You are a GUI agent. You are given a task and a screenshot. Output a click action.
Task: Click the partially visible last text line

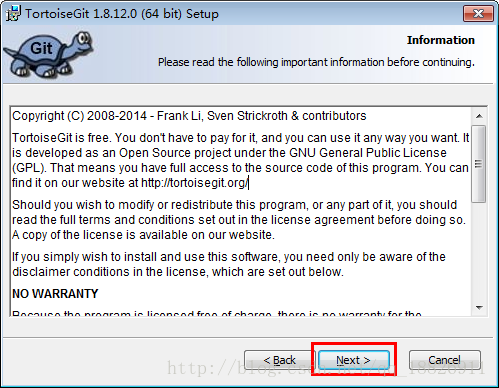(217, 314)
